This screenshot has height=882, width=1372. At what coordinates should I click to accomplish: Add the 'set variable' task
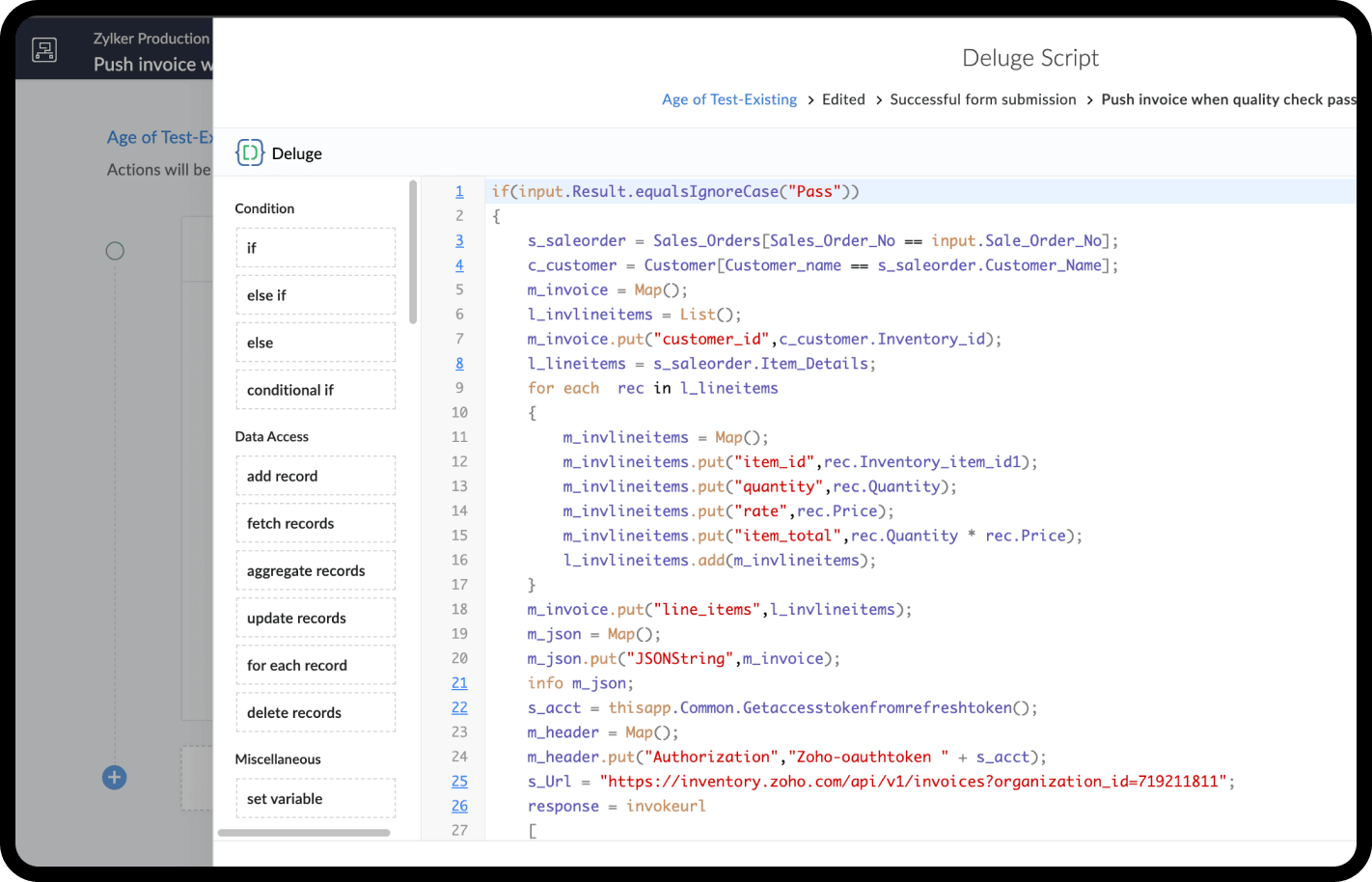point(316,798)
